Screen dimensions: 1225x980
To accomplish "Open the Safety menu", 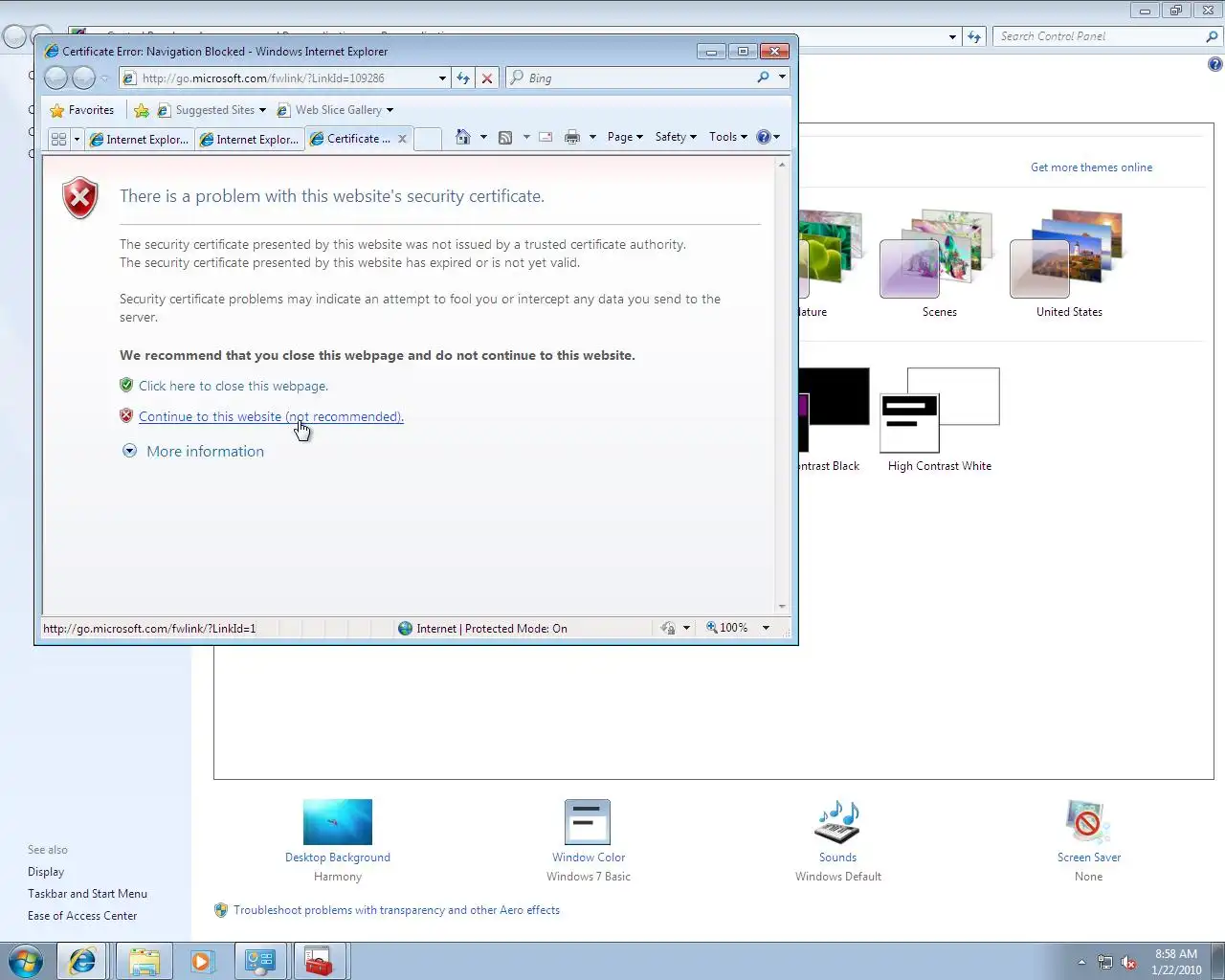I will [x=676, y=137].
